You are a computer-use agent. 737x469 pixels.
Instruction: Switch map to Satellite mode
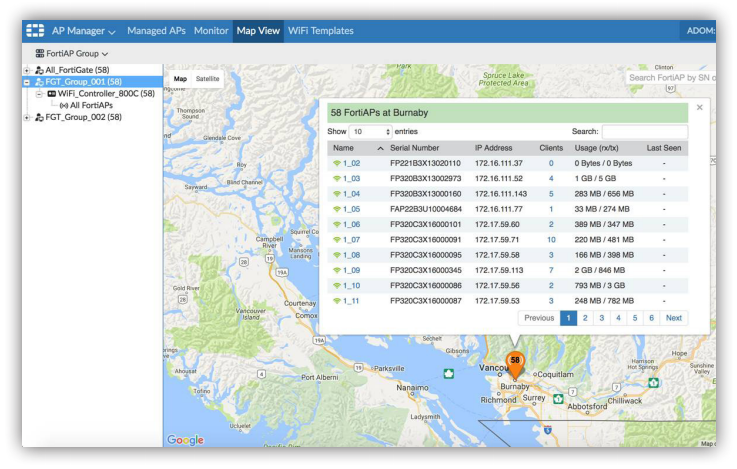(207, 79)
